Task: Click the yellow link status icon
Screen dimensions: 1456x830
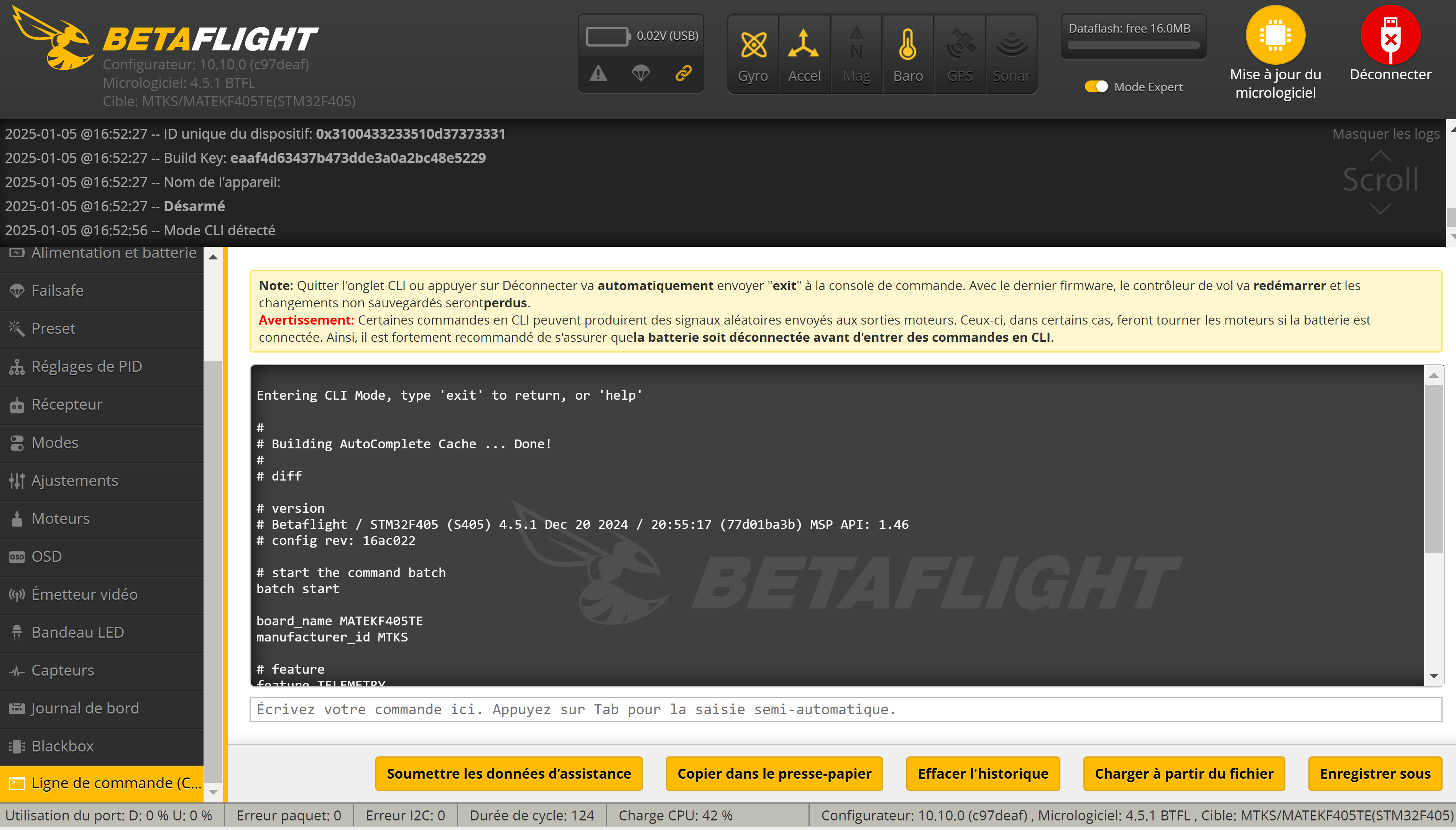Action: tap(683, 73)
